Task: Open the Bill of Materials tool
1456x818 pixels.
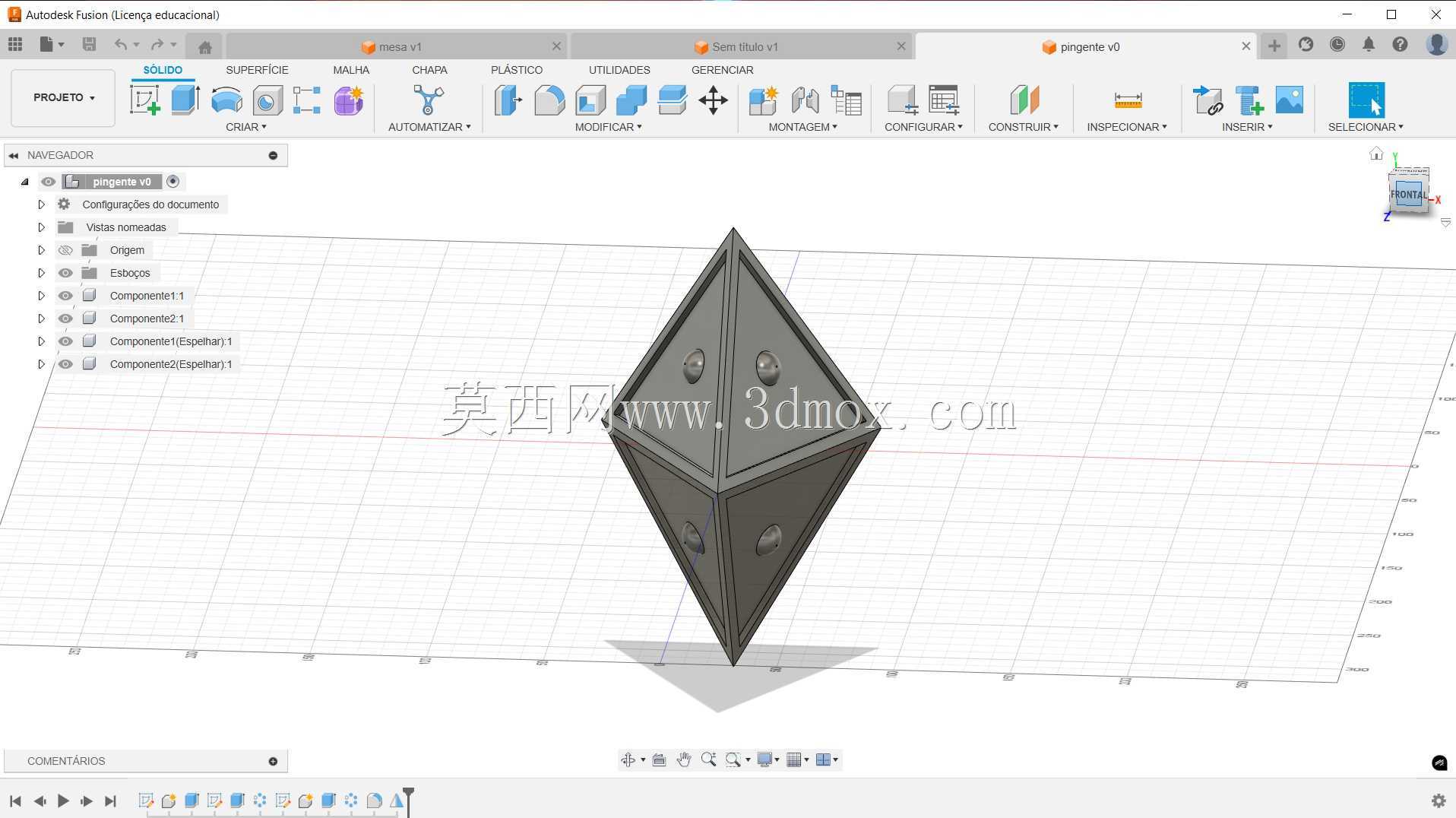Action: click(846, 100)
